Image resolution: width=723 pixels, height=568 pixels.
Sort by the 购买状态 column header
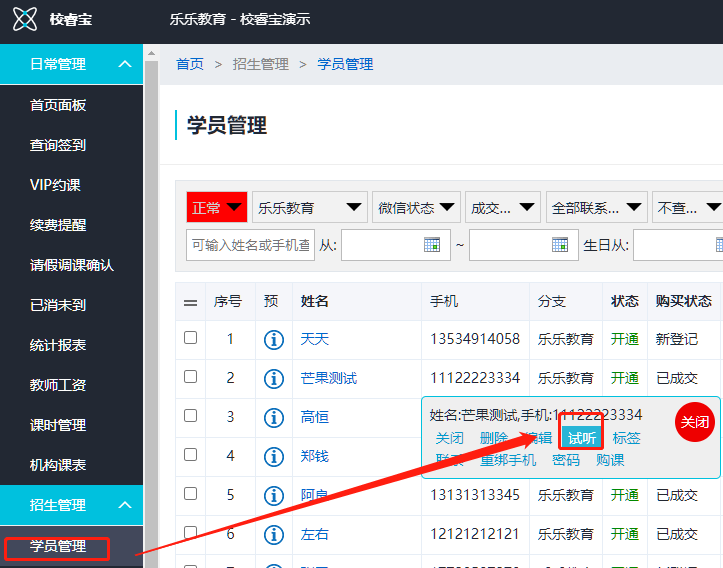coord(684,302)
